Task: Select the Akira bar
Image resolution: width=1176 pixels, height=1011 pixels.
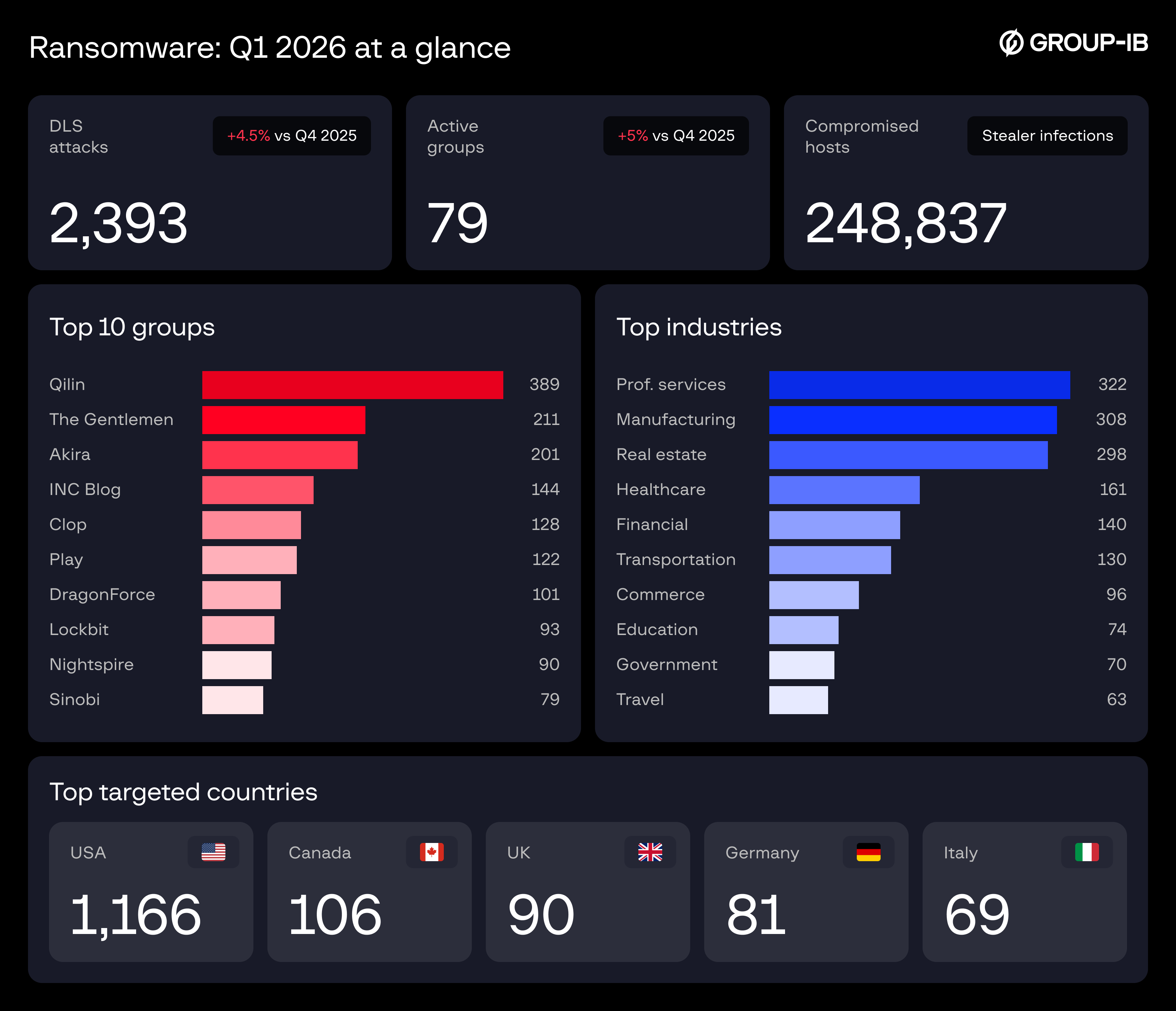Action: (280, 455)
